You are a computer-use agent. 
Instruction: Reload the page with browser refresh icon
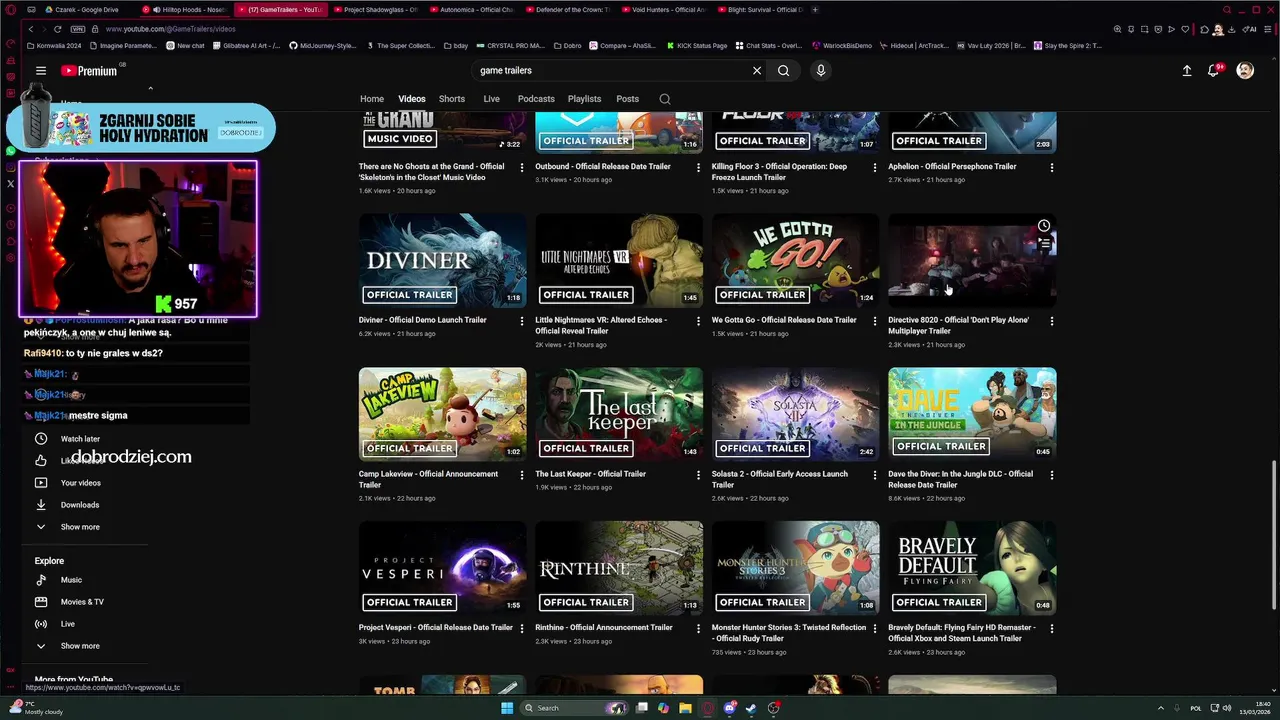(59, 29)
